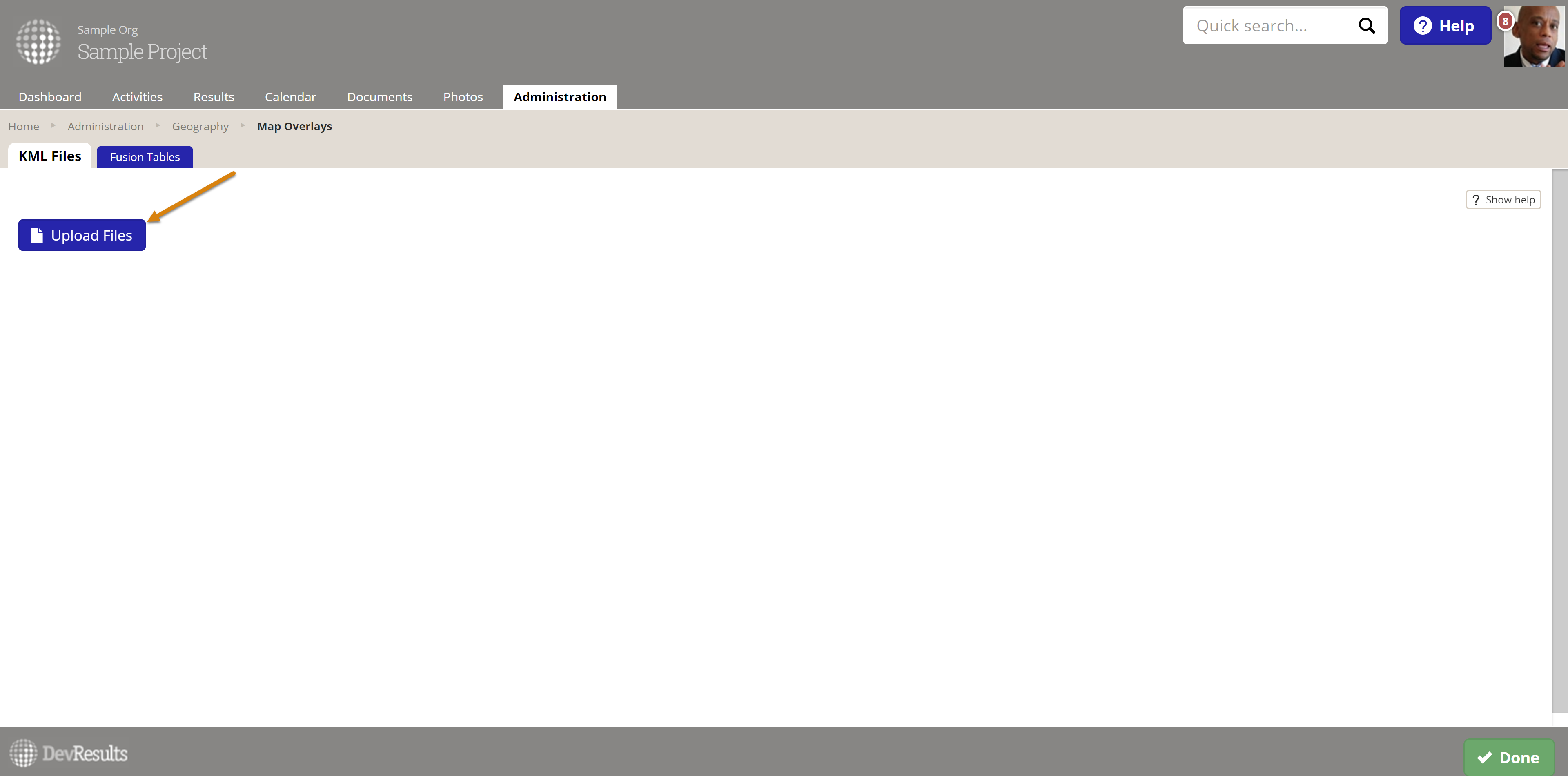Click the red notification badge showing 8
Image resolution: width=1568 pixels, height=776 pixels.
[x=1505, y=21]
